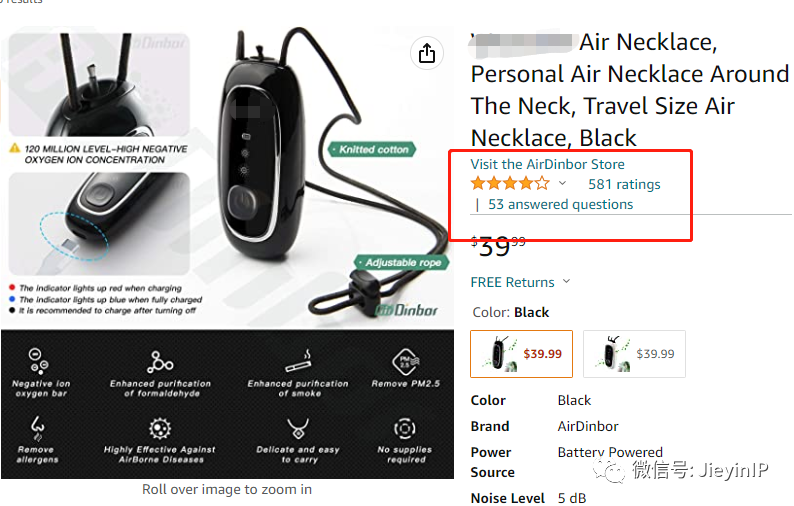Click the formaldehyde purification molecule icon

click(x=160, y=362)
